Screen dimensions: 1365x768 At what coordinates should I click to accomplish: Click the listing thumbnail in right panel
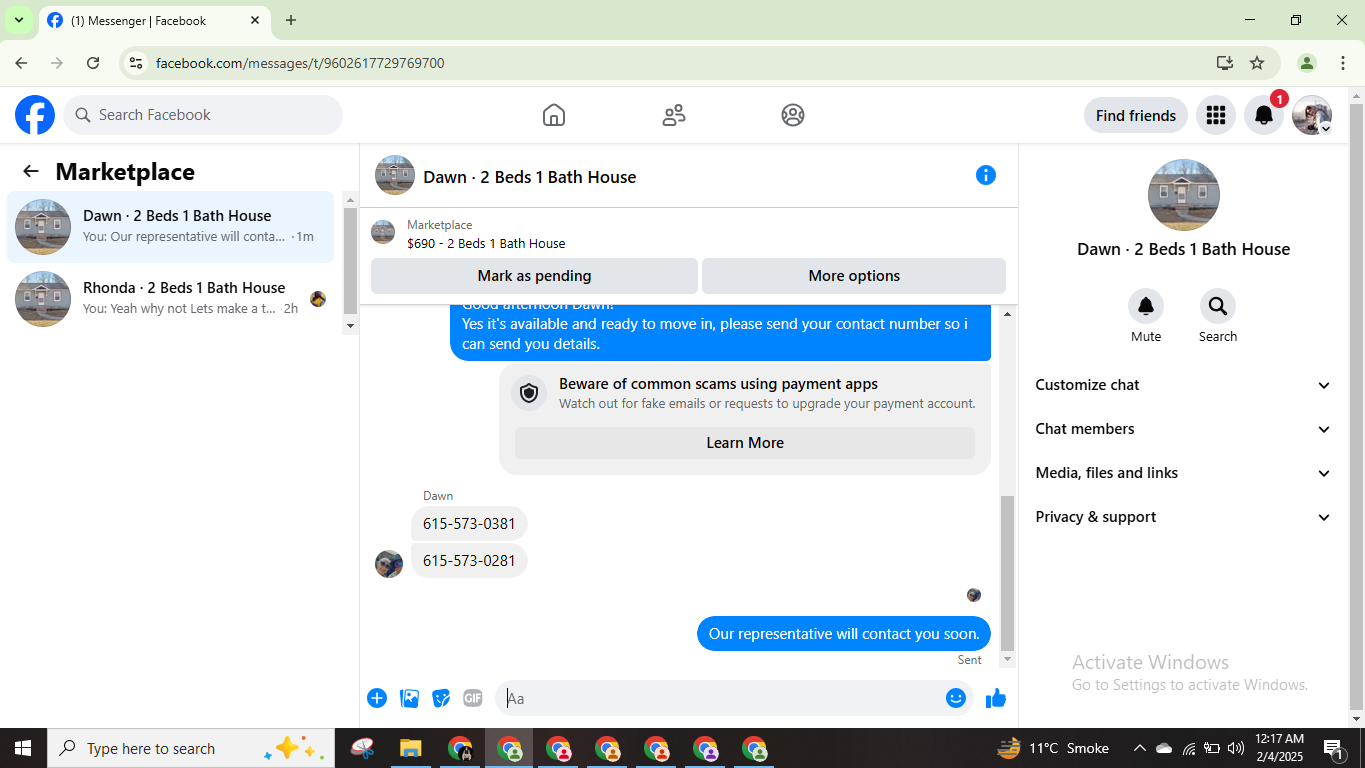[1184, 195]
